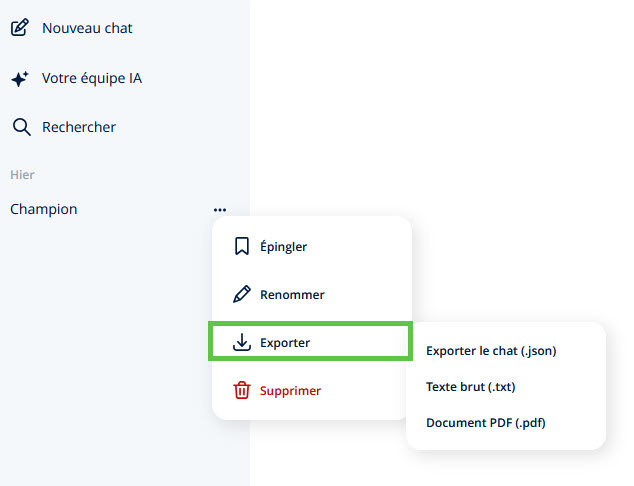Screen dimensions: 634x486
Task: Click the sparkle icon beside Votre équipe IA
Action: (x=20, y=78)
